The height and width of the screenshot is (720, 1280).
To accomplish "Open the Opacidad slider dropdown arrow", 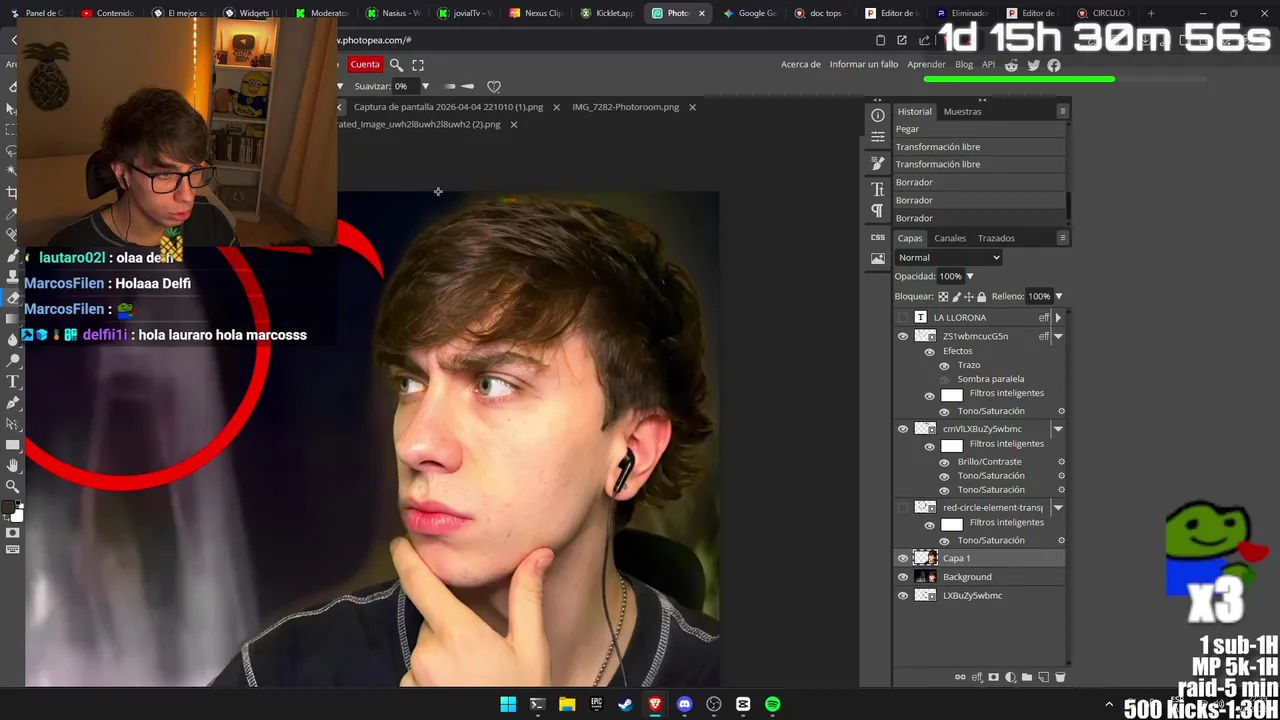I will pyautogui.click(x=969, y=277).
